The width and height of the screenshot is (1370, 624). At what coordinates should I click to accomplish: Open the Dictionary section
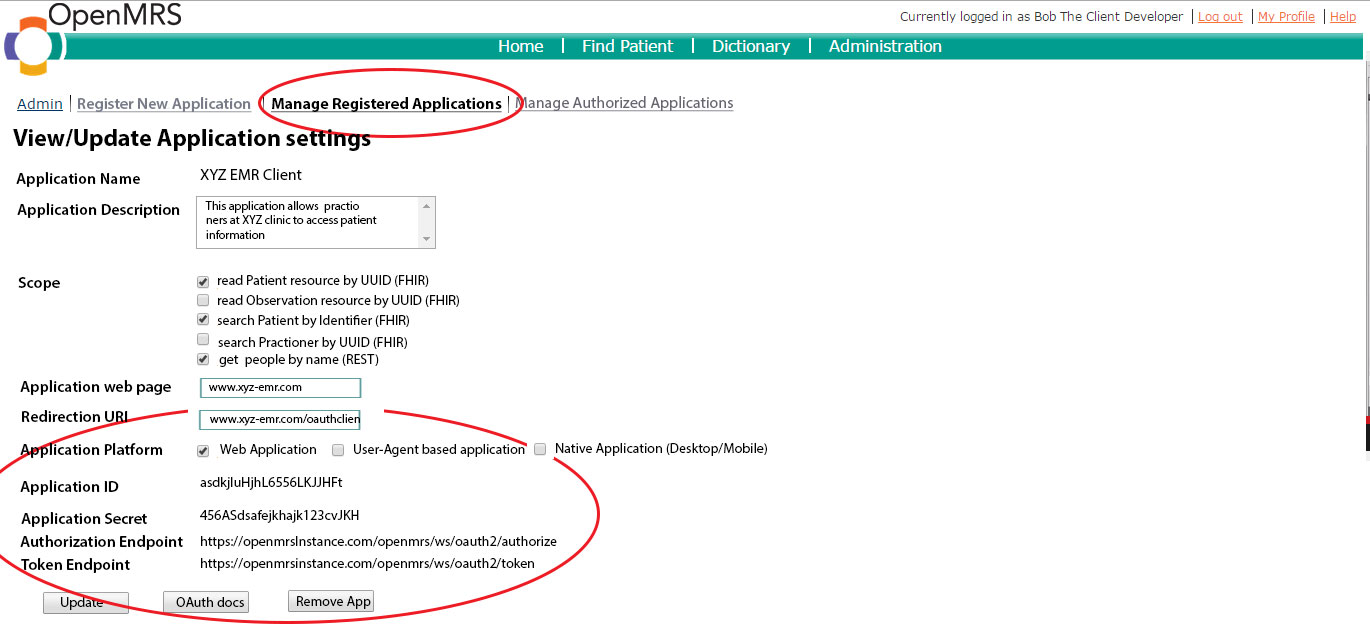click(x=751, y=46)
